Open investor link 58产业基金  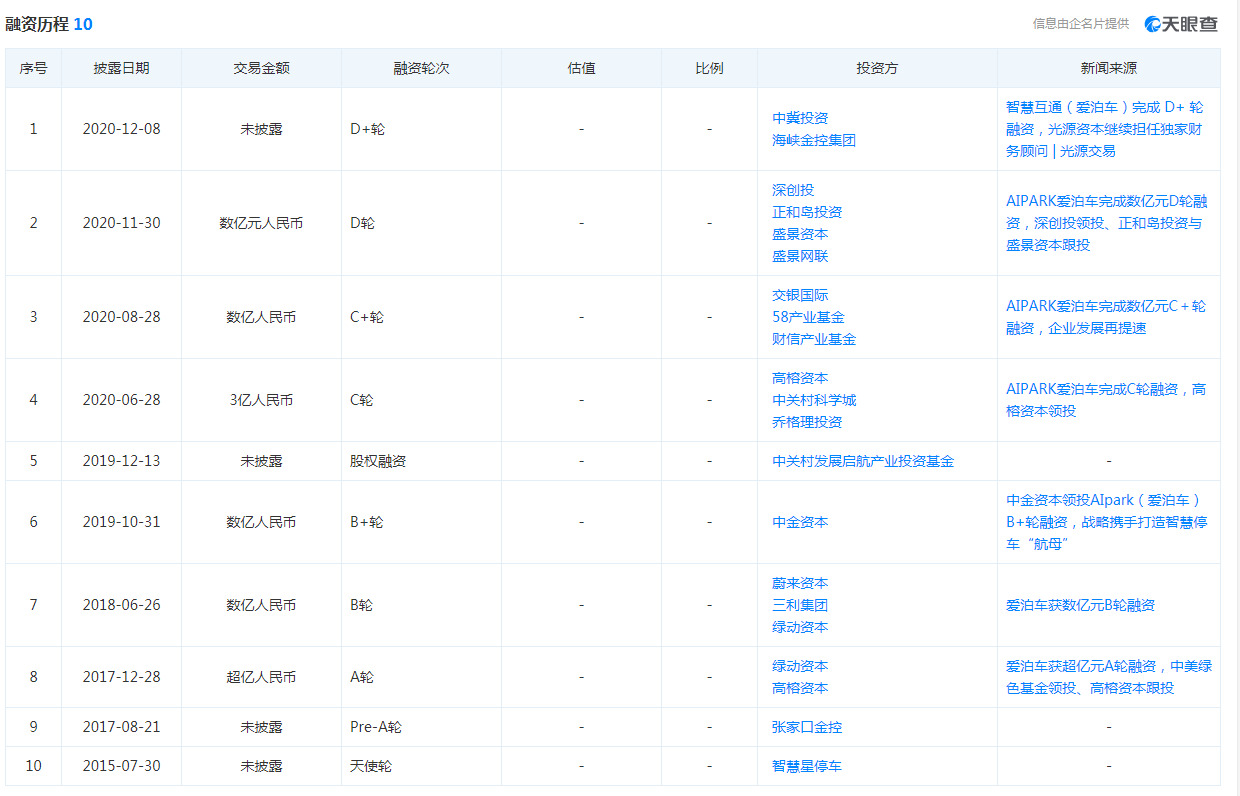[808, 317]
